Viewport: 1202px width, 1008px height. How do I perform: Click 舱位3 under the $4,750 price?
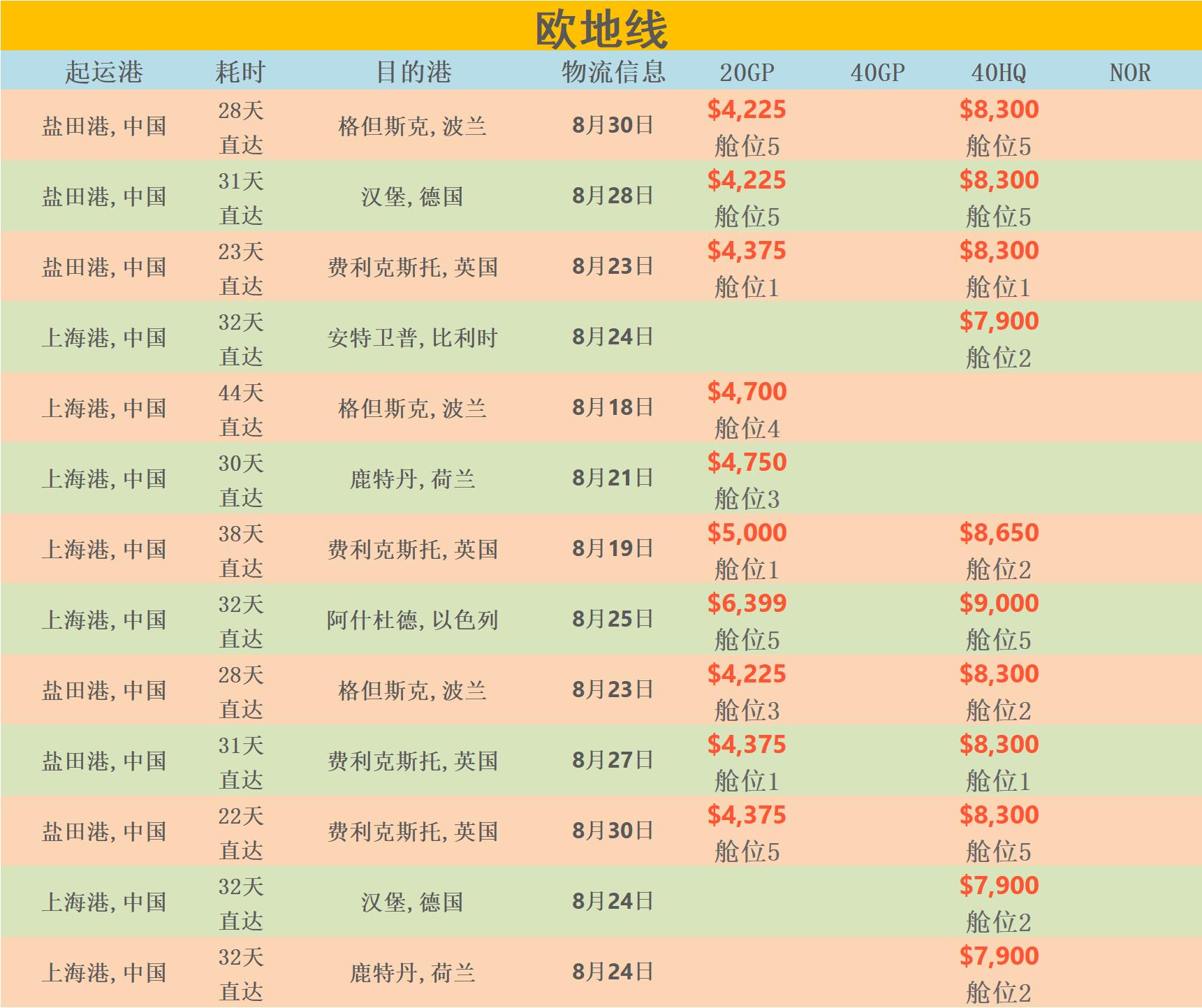(x=747, y=499)
